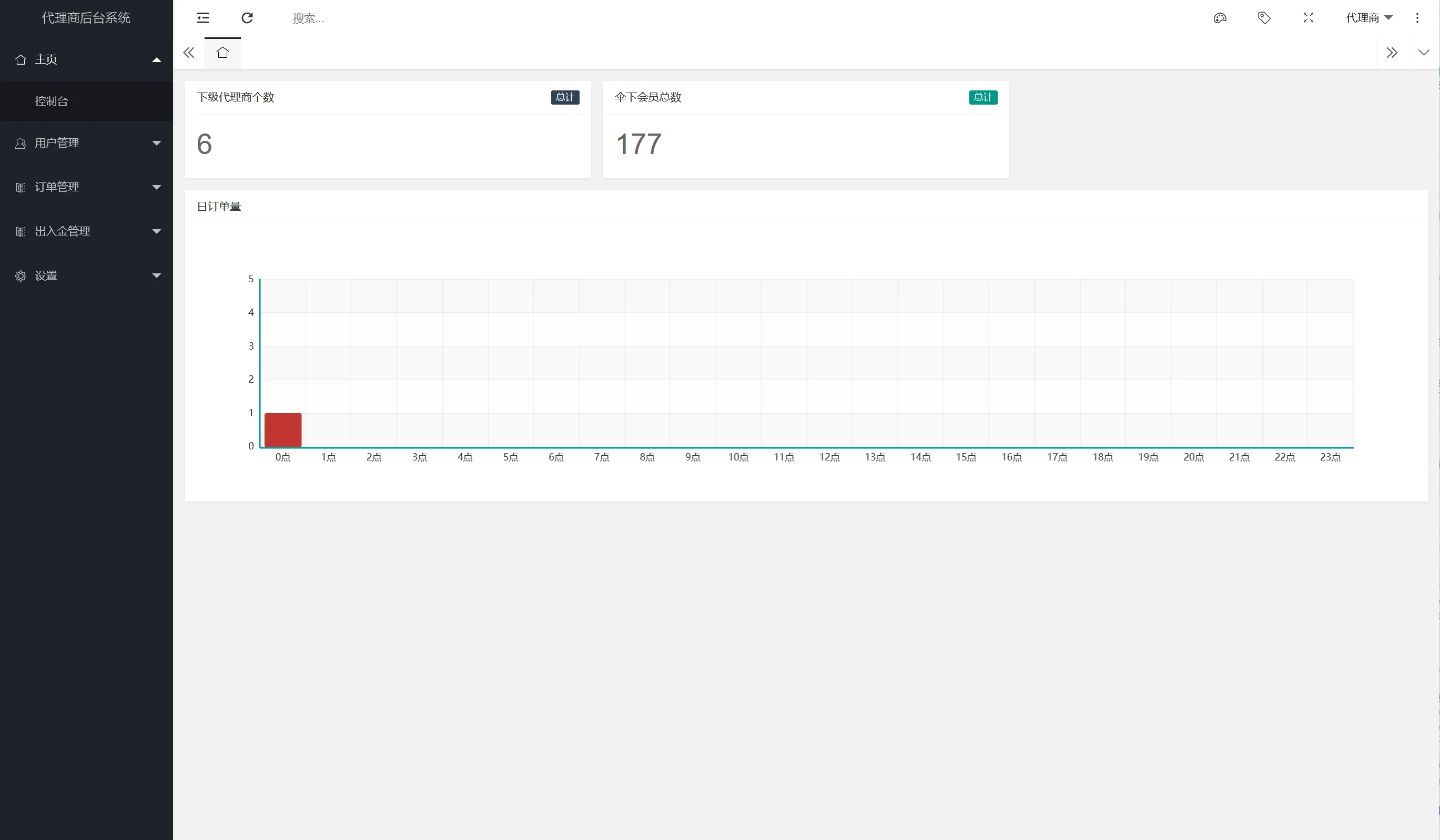Expand the 设置 sidebar menu
Viewport: 1440px width, 840px height.
[86, 276]
